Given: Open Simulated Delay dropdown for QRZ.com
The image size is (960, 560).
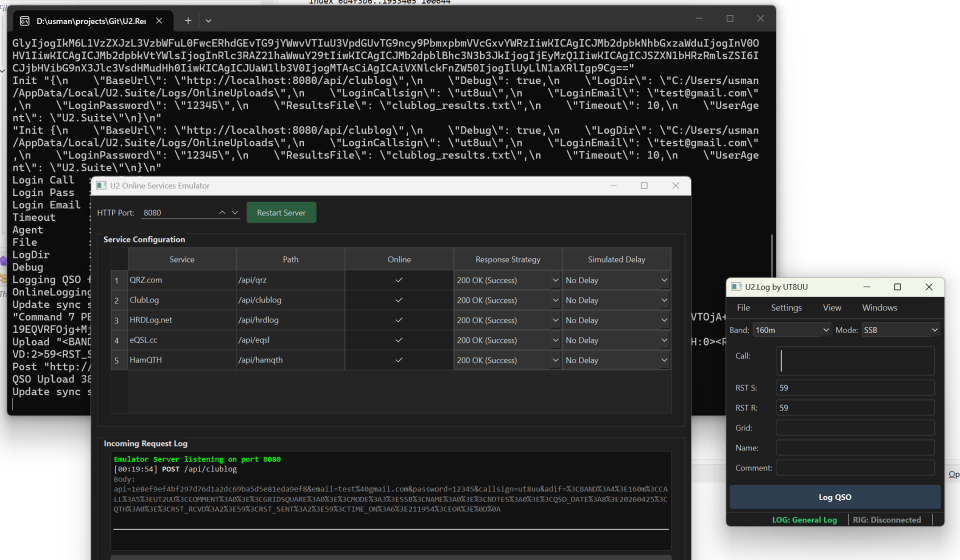Looking at the screenshot, I should point(616,280).
